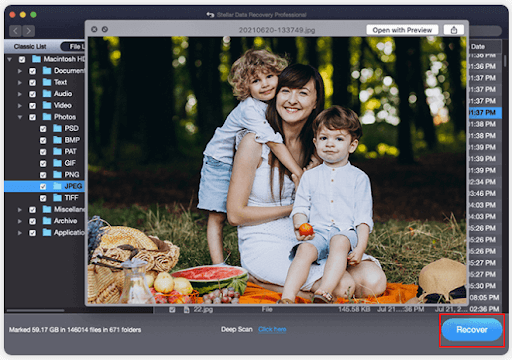Click the Application folder icon
512x360 pixels.
(x=47, y=232)
